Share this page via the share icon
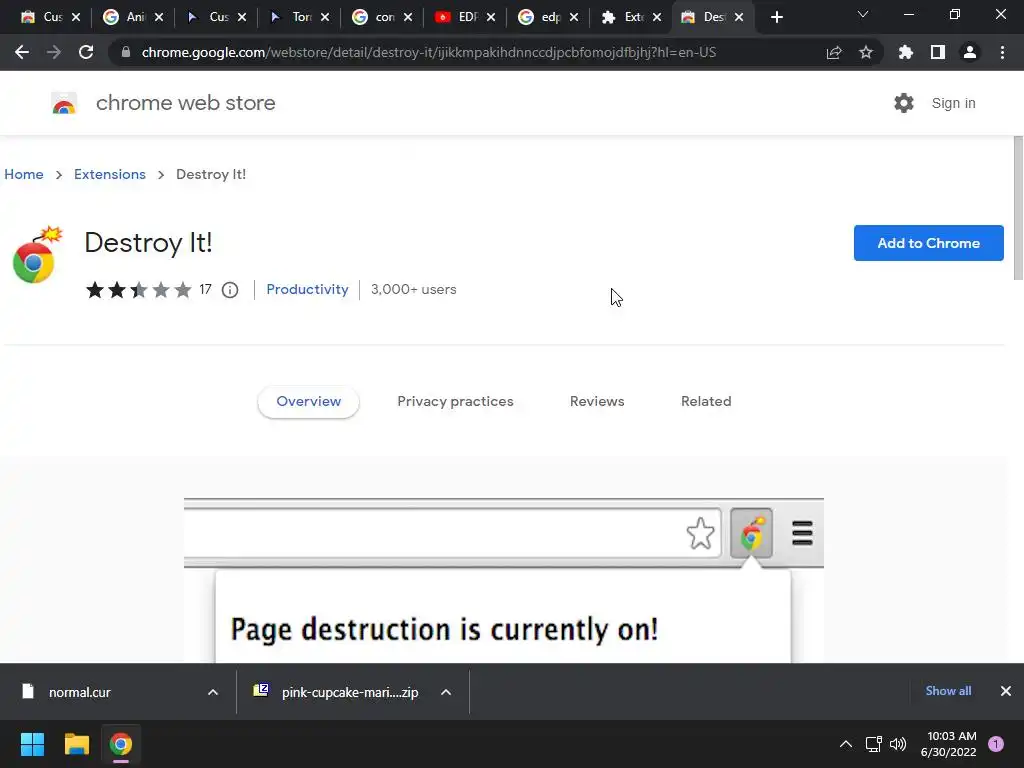This screenshot has width=1024, height=768. coord(834,52)
